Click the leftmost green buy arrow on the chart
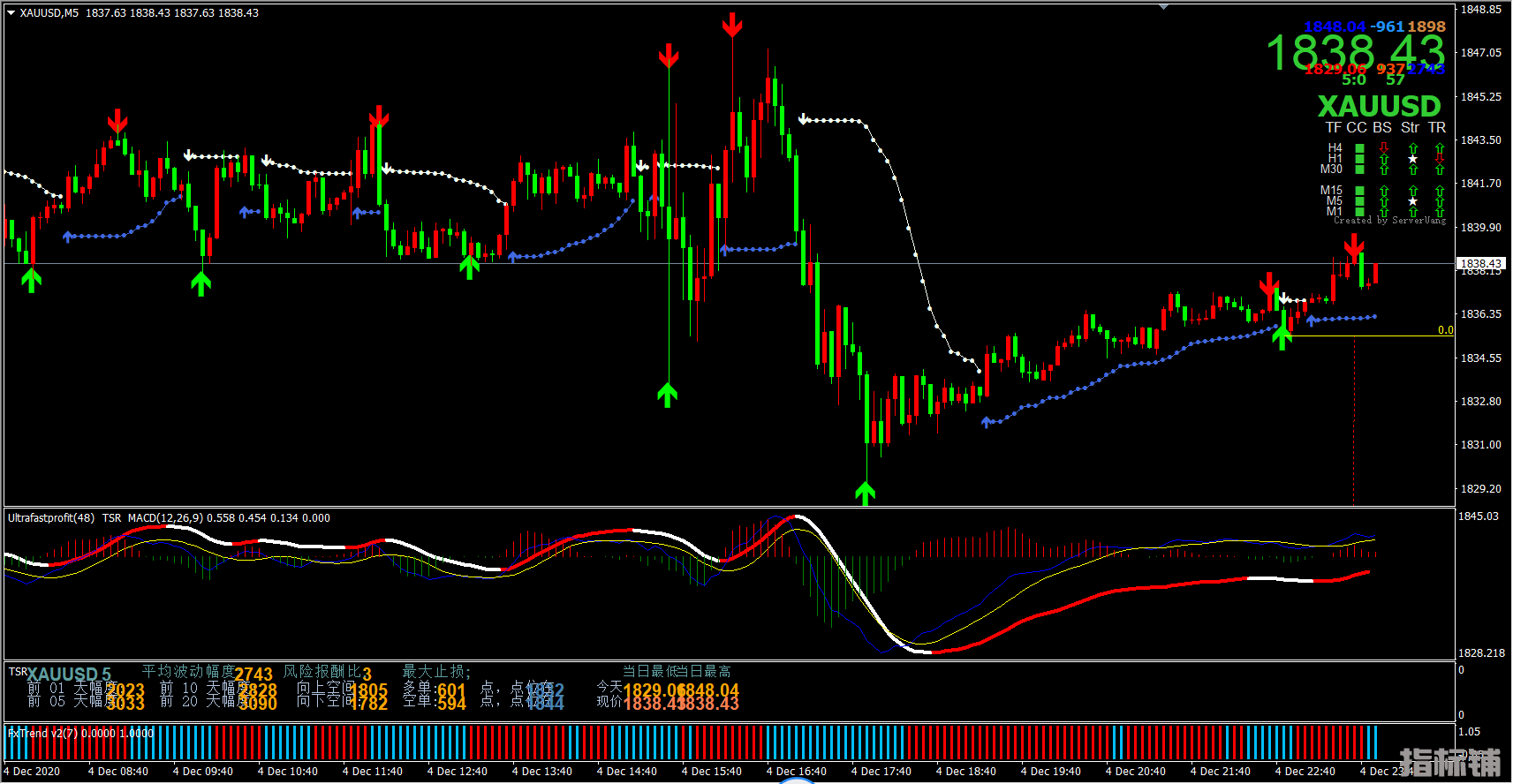Viewport: 1513px width, 784px height. (32, 281)
